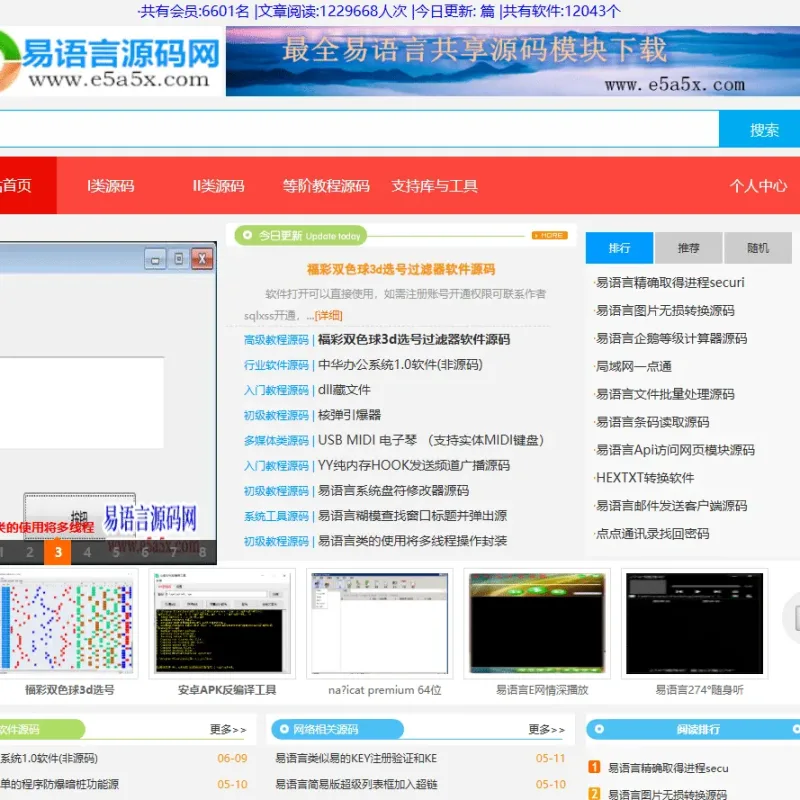Open the 支持库与工具 menu item

point(434,186)
